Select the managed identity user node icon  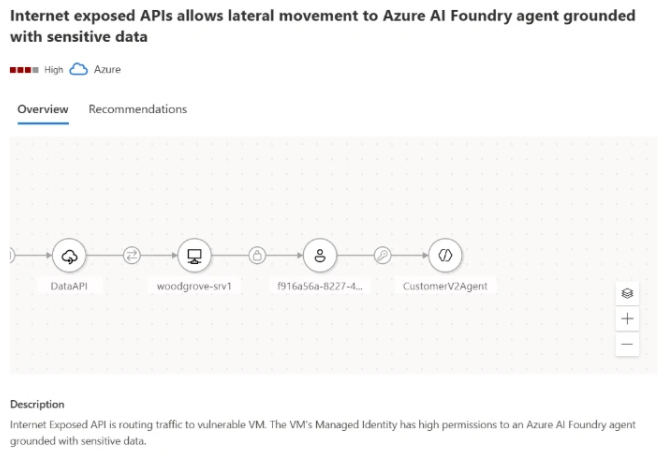[320, 256]
